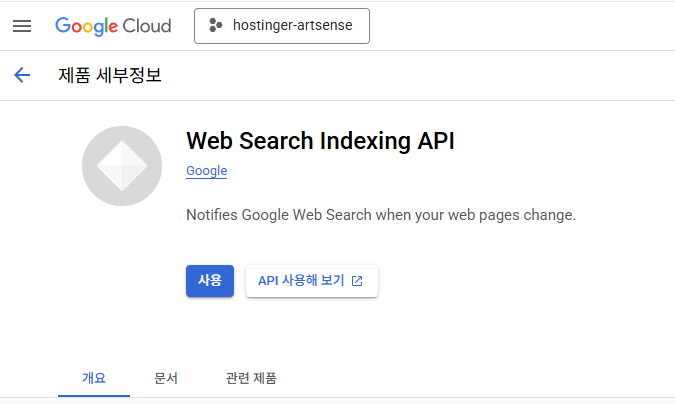Image resolution: width=675 pixels, height=404 pixels.
Task: Click the project dots icon beside hostinger-artsense
Action: pos(215,25)
